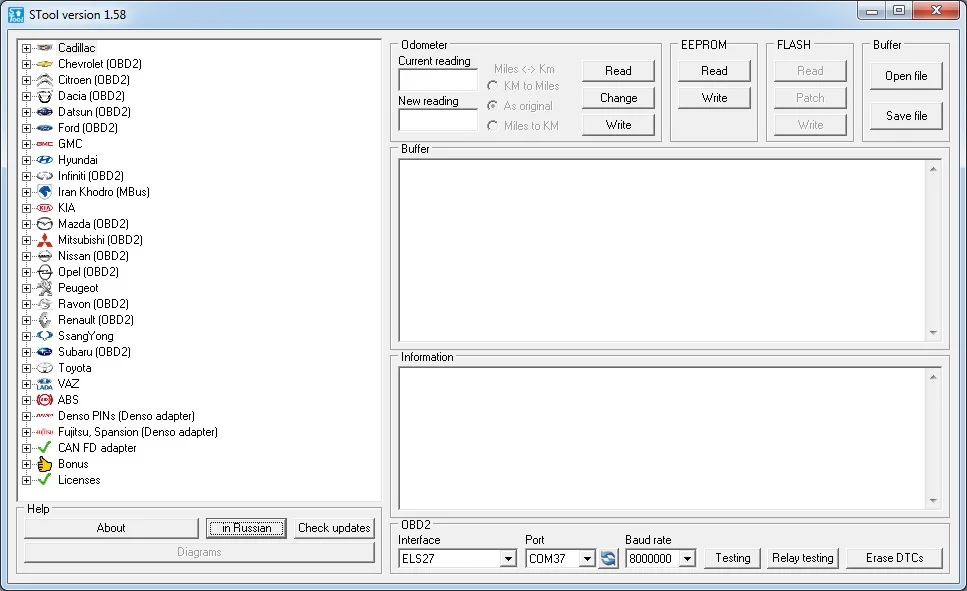
Task: Click the VAZ Lada logo icon
Action: [x=44, y=384]
